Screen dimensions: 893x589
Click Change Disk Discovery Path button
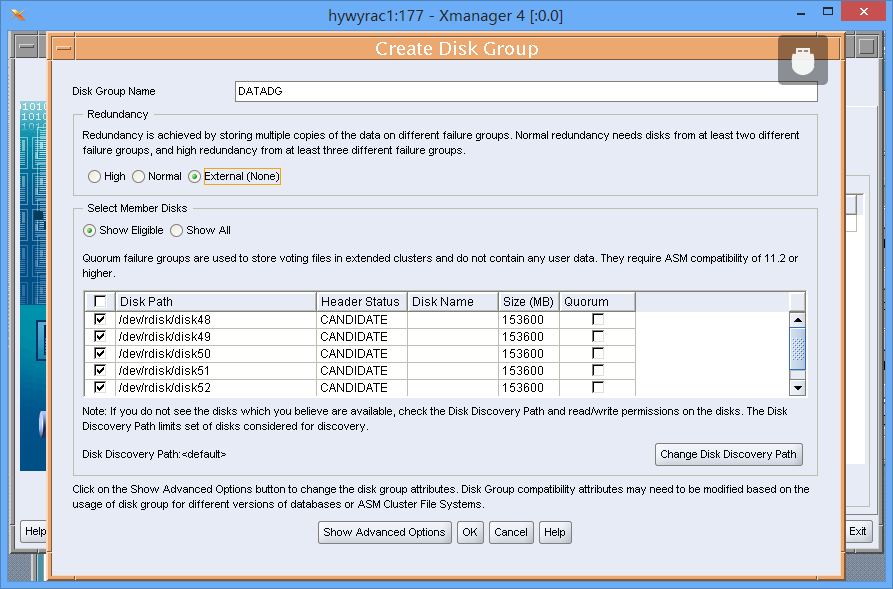(728, 455)
